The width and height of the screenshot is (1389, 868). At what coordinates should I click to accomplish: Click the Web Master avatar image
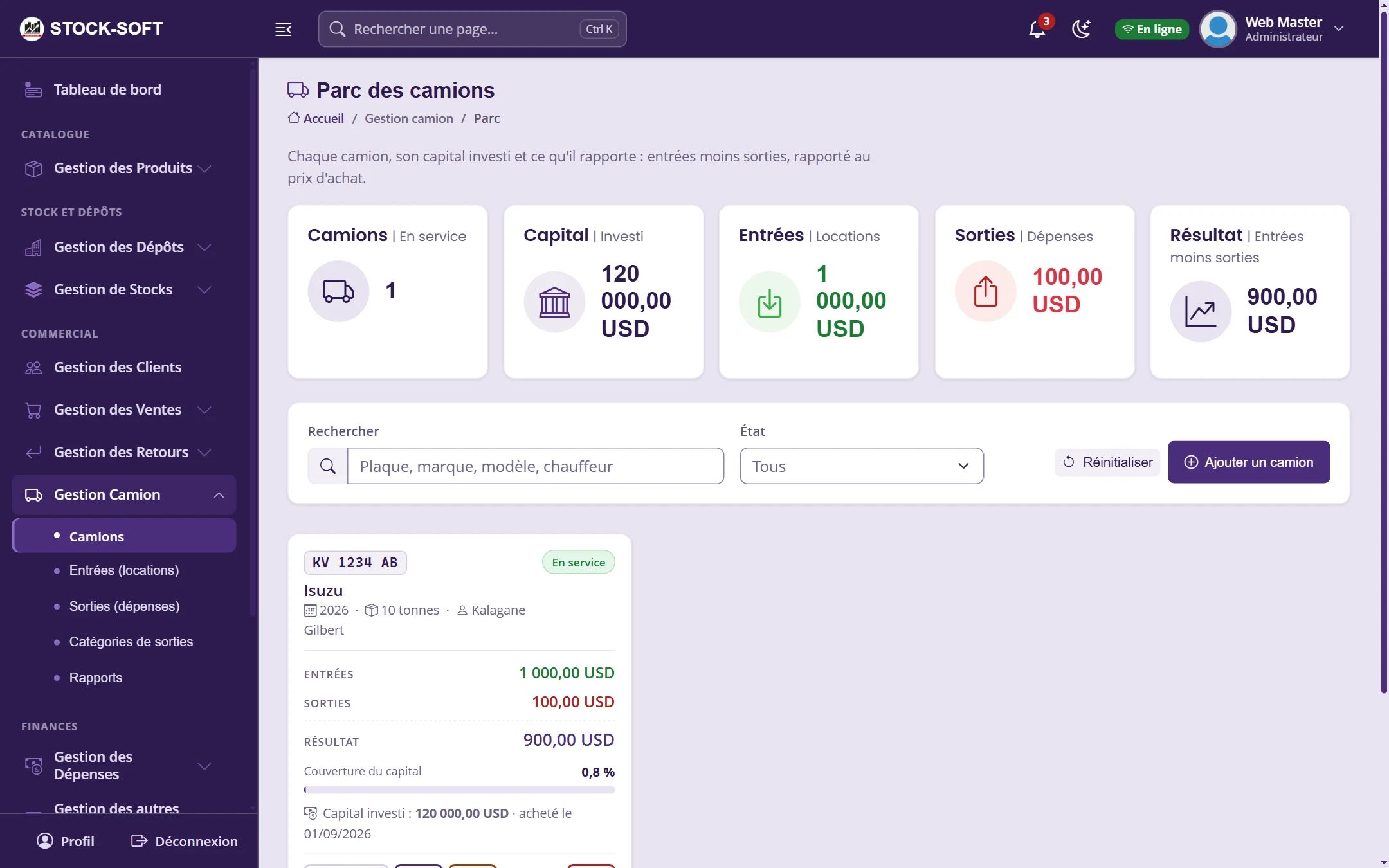point(1218,29)
